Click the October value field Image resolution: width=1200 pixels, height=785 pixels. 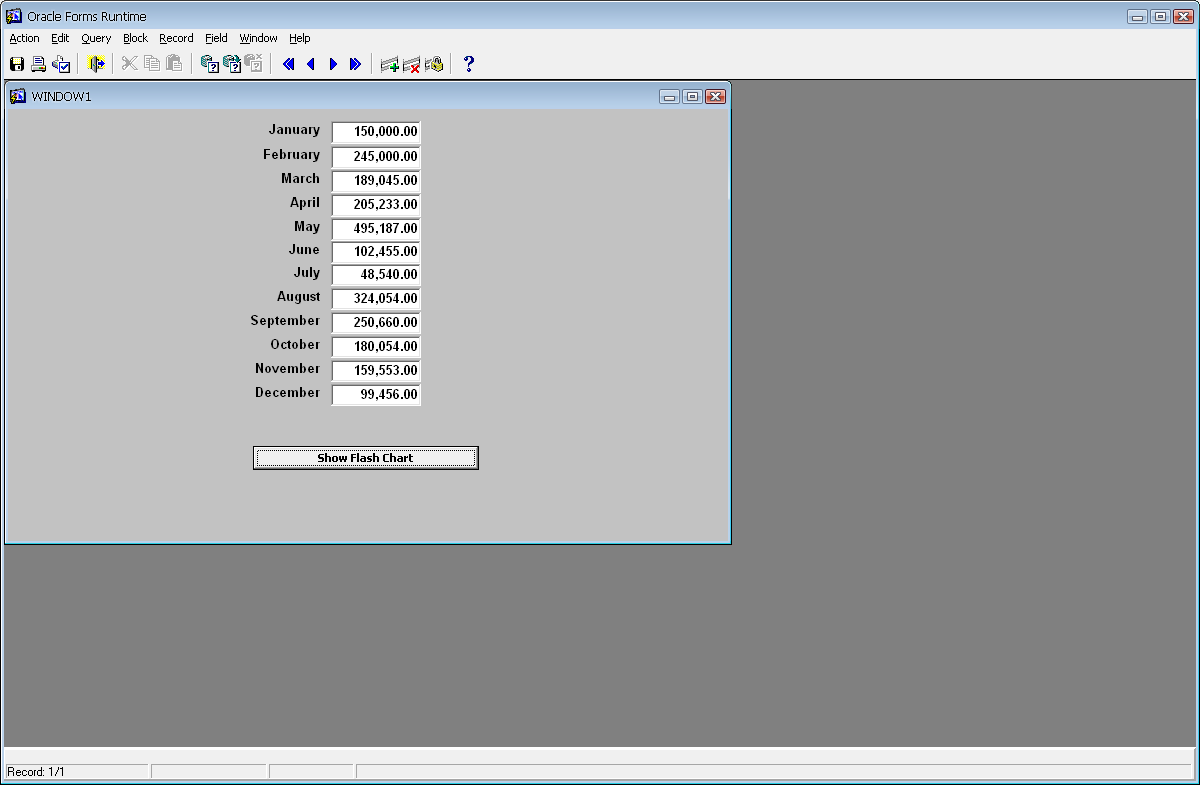(x=376, y=347)
